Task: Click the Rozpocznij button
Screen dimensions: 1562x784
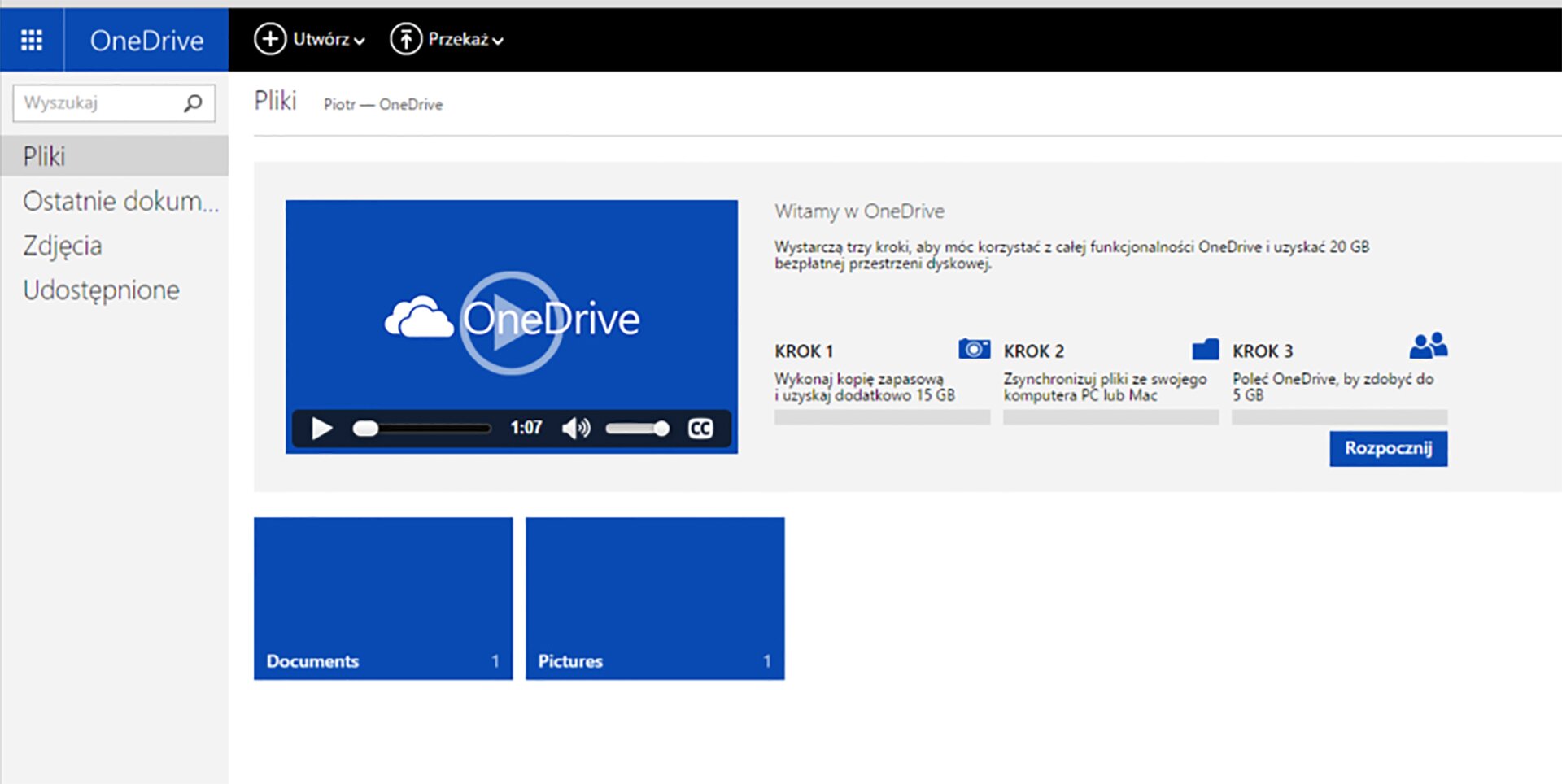Action: click(1389, 448)
